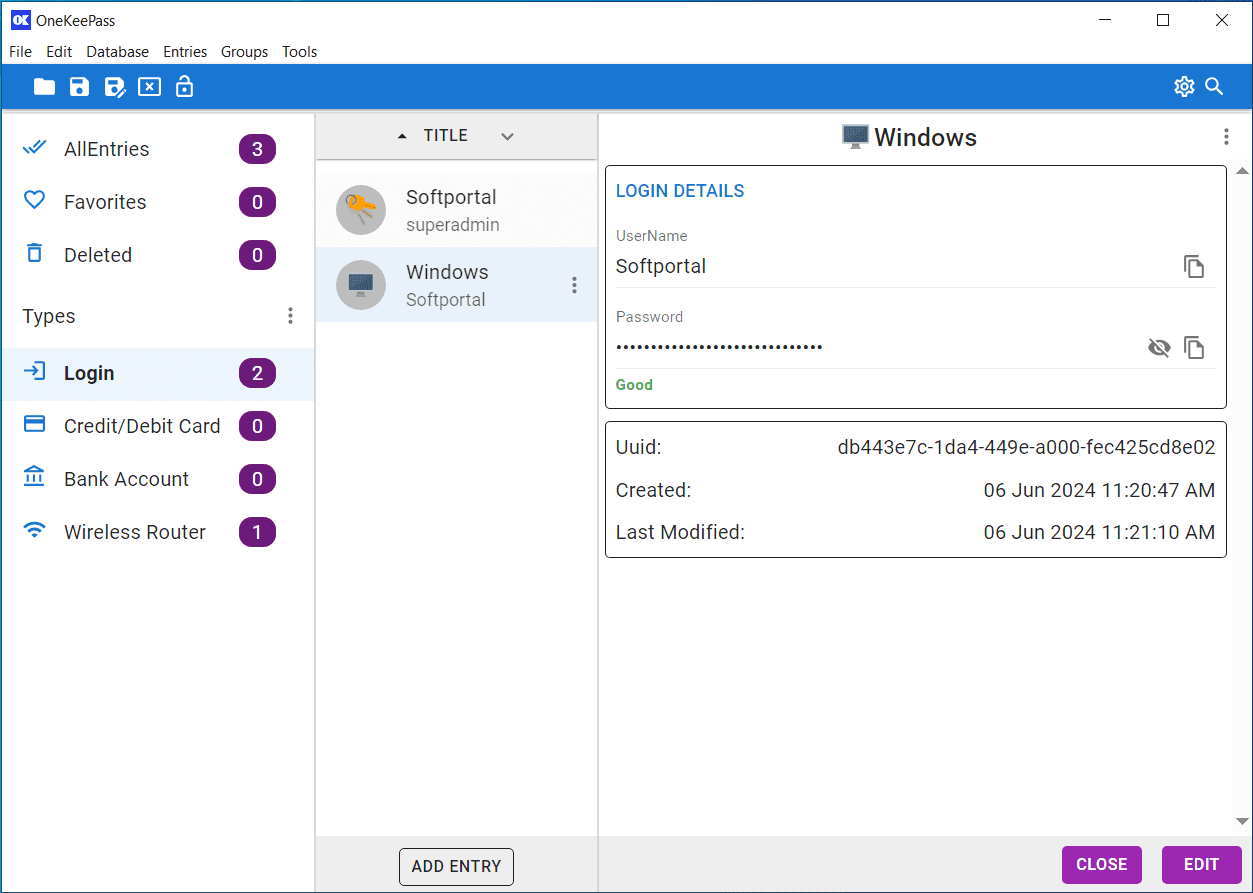Lock the database with padlock icon
1253x893 pixels.
click(184, 87)
